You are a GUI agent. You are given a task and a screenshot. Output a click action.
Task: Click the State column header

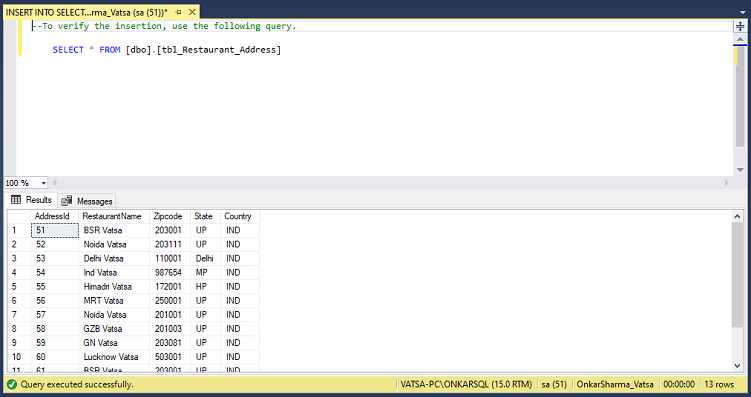tap(205, 216)
